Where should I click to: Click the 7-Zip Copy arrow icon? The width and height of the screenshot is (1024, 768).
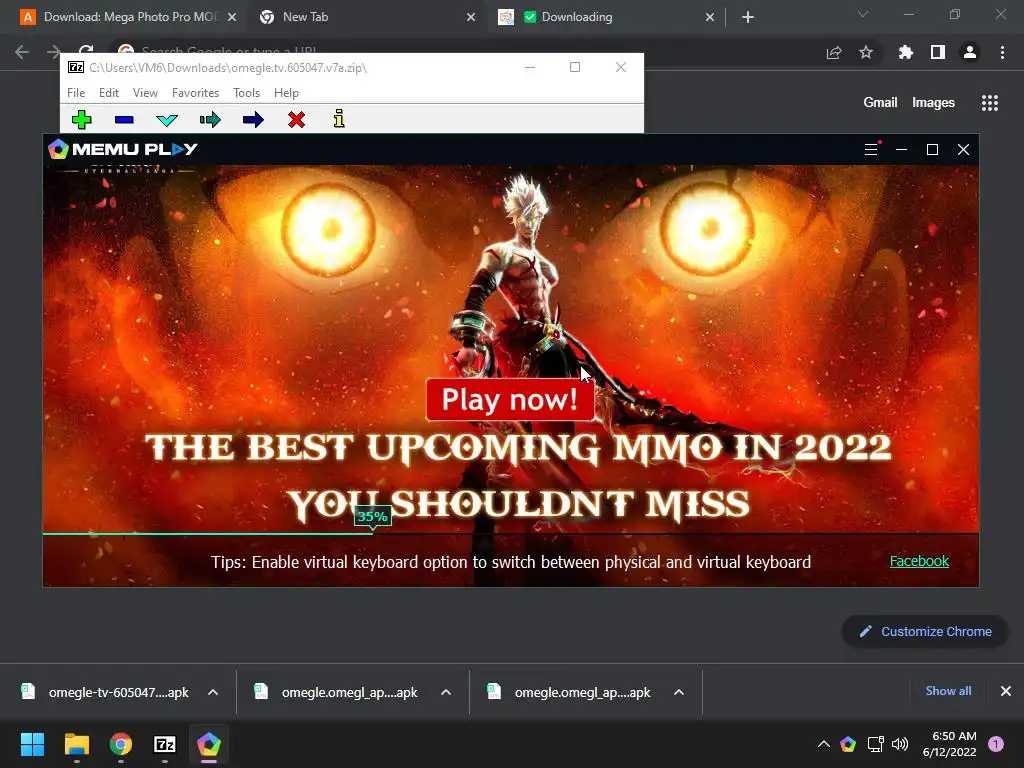click(210, 120)
